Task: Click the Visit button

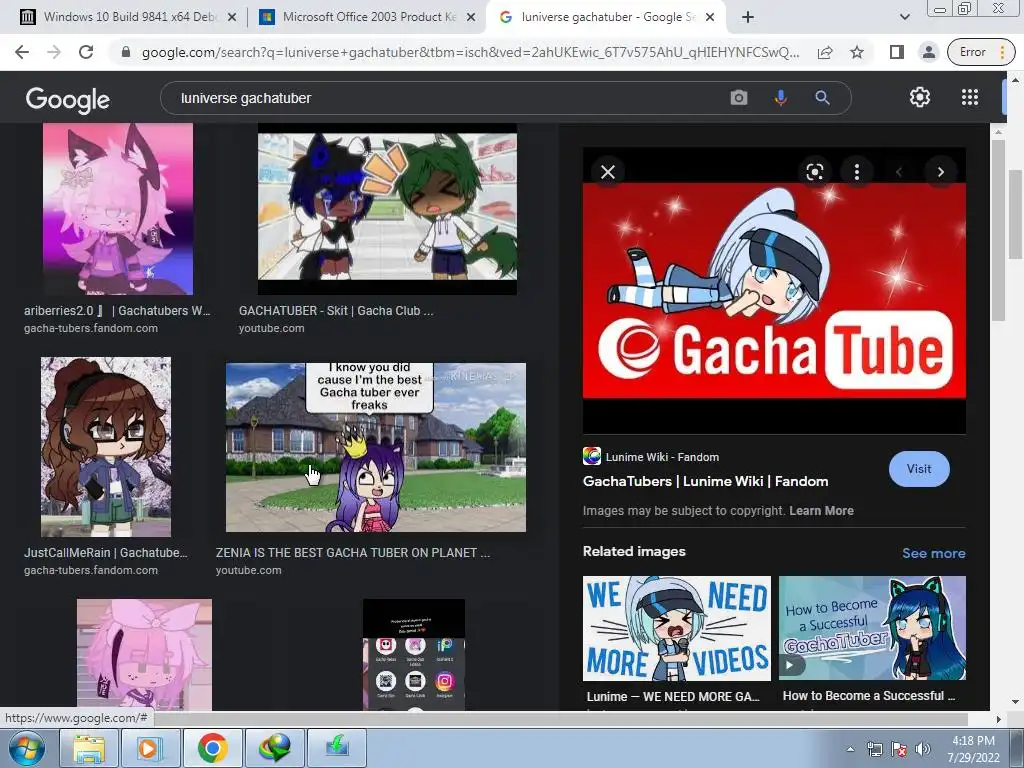Action: coord(919,469)
